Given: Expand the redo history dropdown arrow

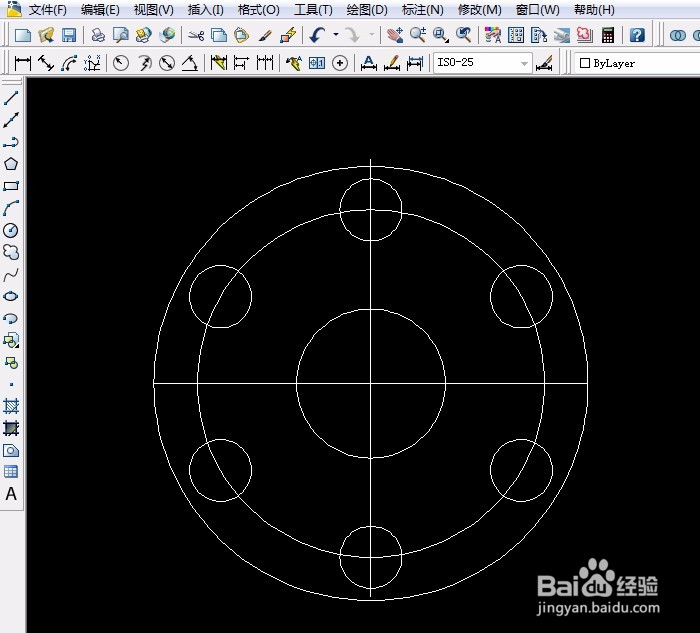Looking at the screenshot, I should point(371,34).
